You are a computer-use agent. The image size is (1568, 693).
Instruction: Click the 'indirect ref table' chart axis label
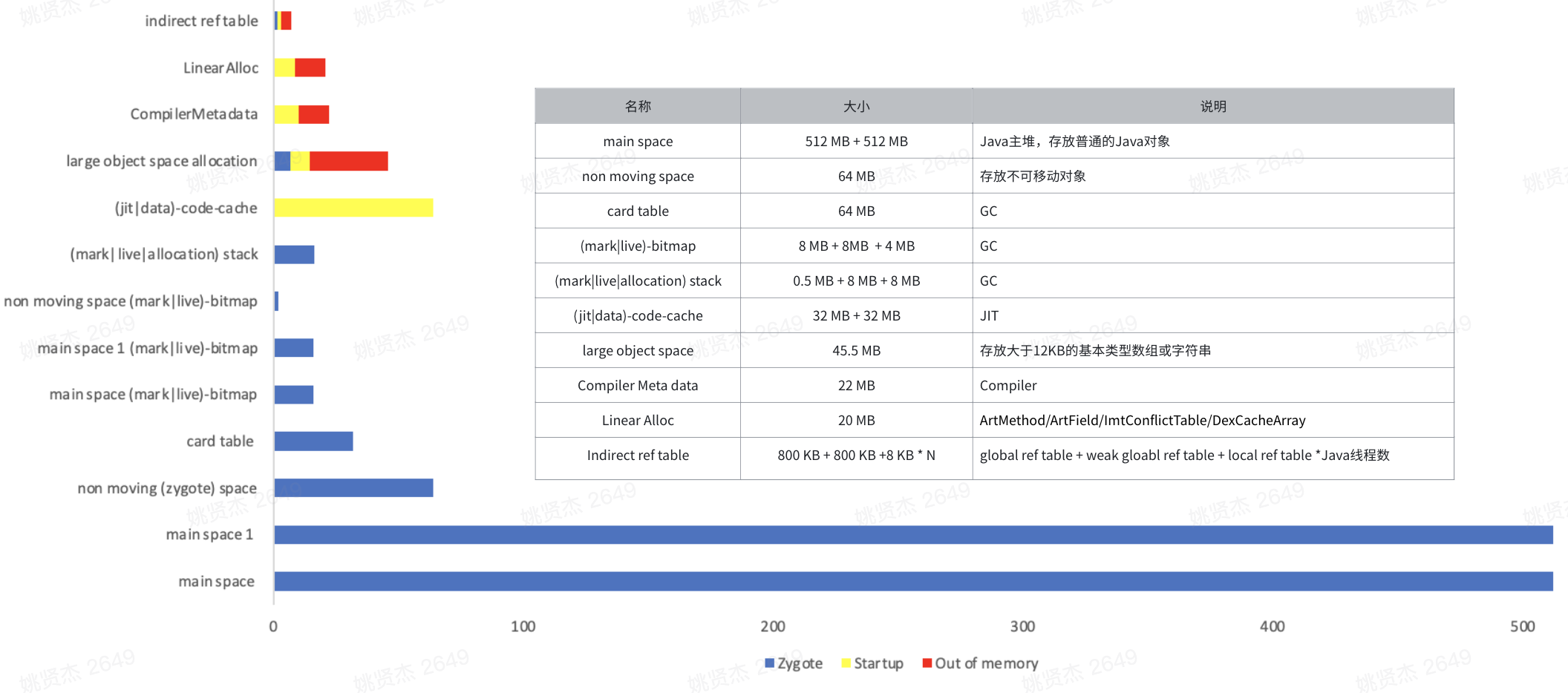point(201,21)
